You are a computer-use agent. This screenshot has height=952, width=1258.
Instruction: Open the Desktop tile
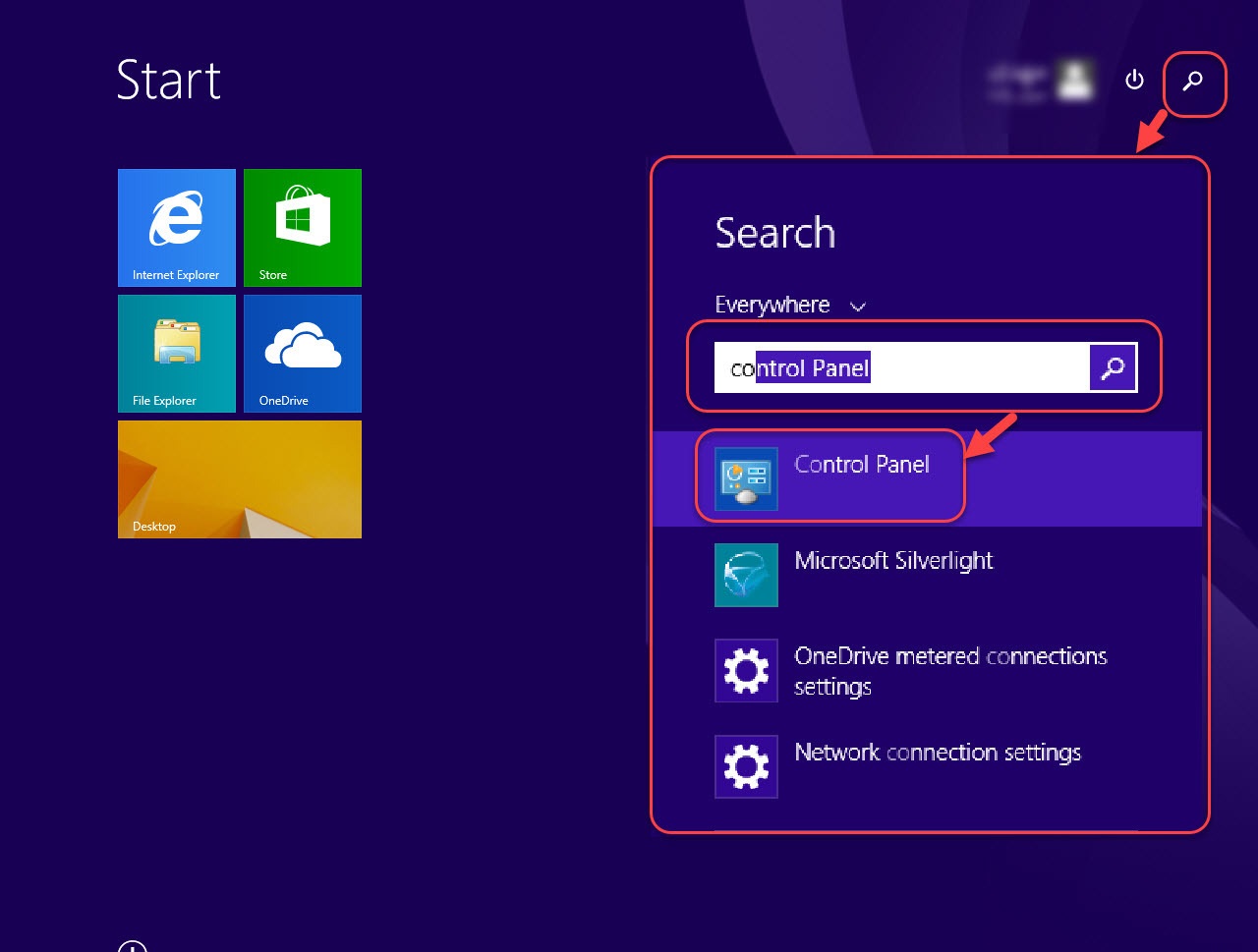coord(240,479)
